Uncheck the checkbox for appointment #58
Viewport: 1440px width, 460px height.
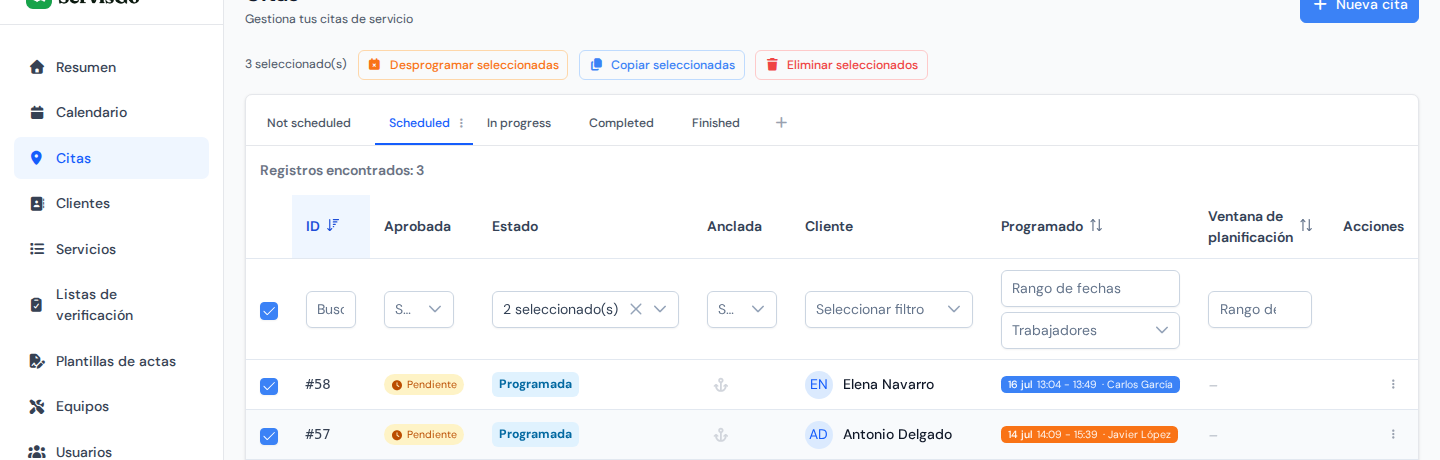click(x=269, y=386)
